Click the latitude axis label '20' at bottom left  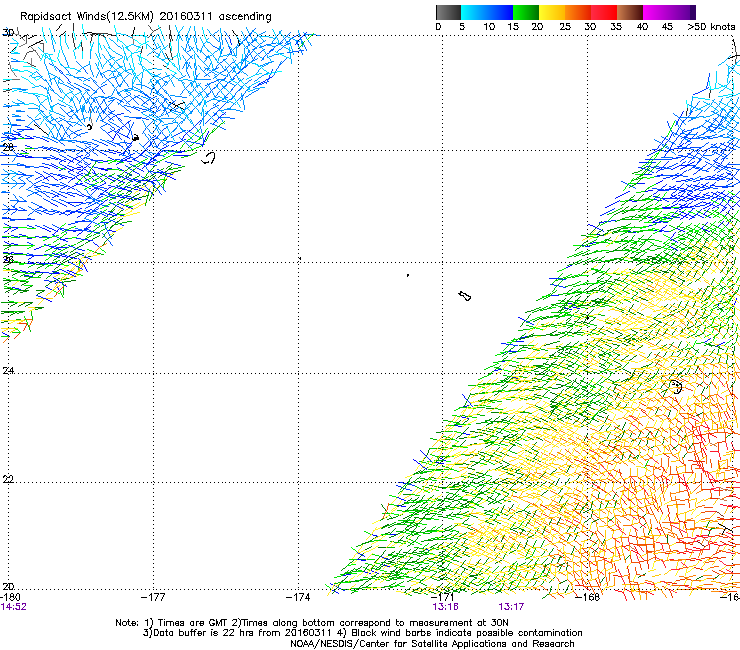click(8, 587)
